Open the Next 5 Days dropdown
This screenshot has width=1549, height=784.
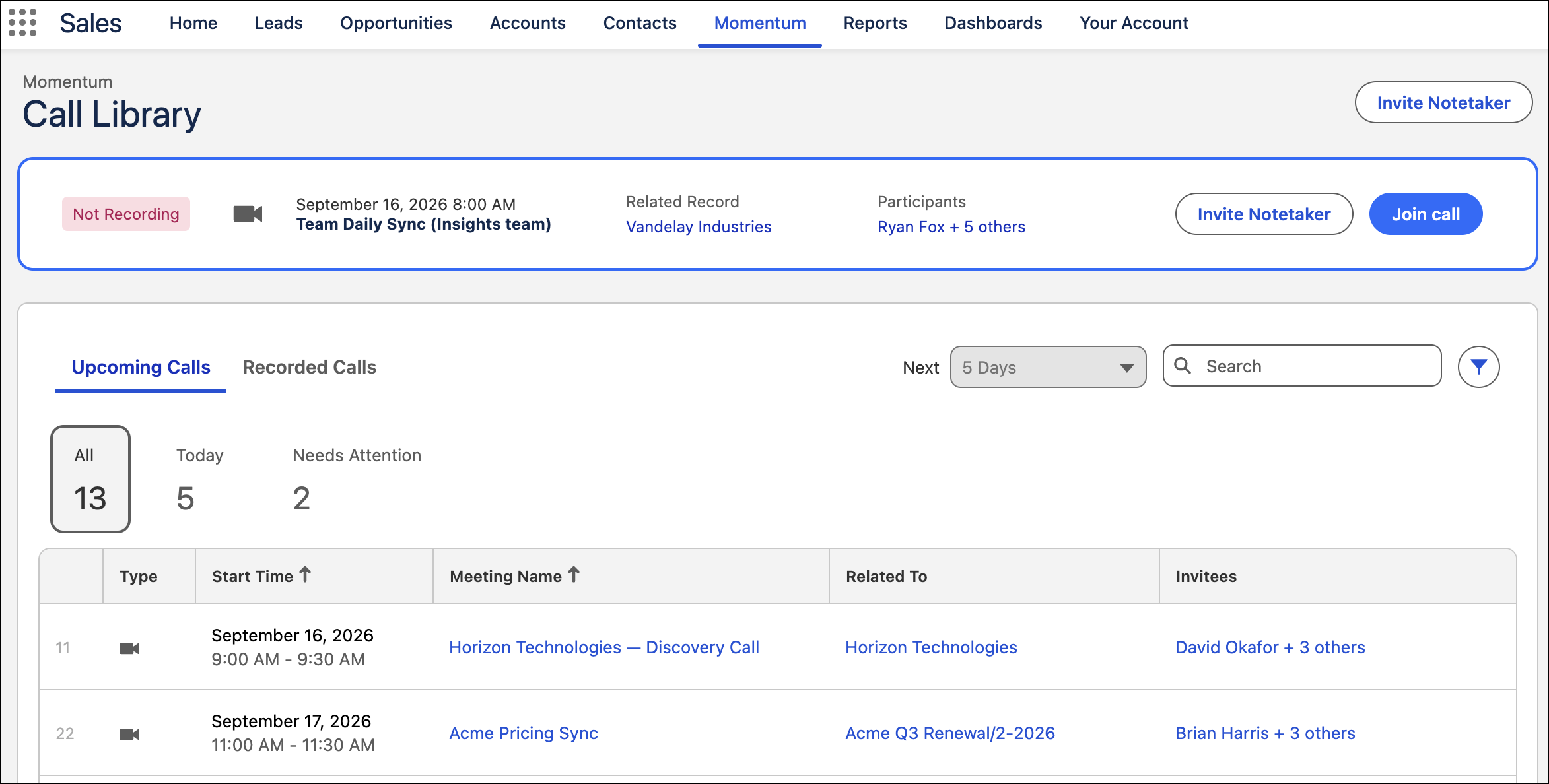coord(1048,367)
